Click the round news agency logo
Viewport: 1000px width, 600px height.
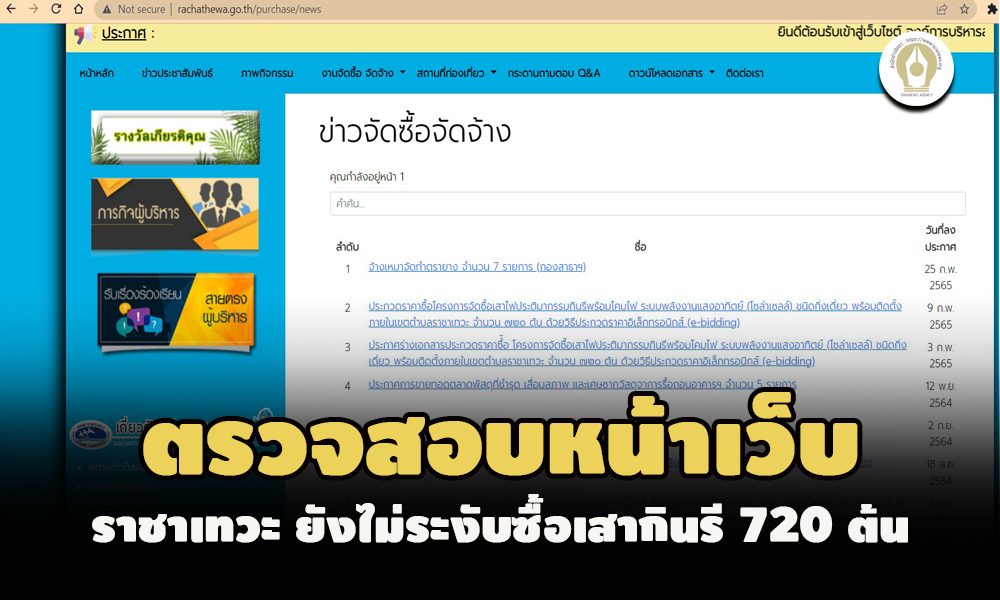click(917, 69)
